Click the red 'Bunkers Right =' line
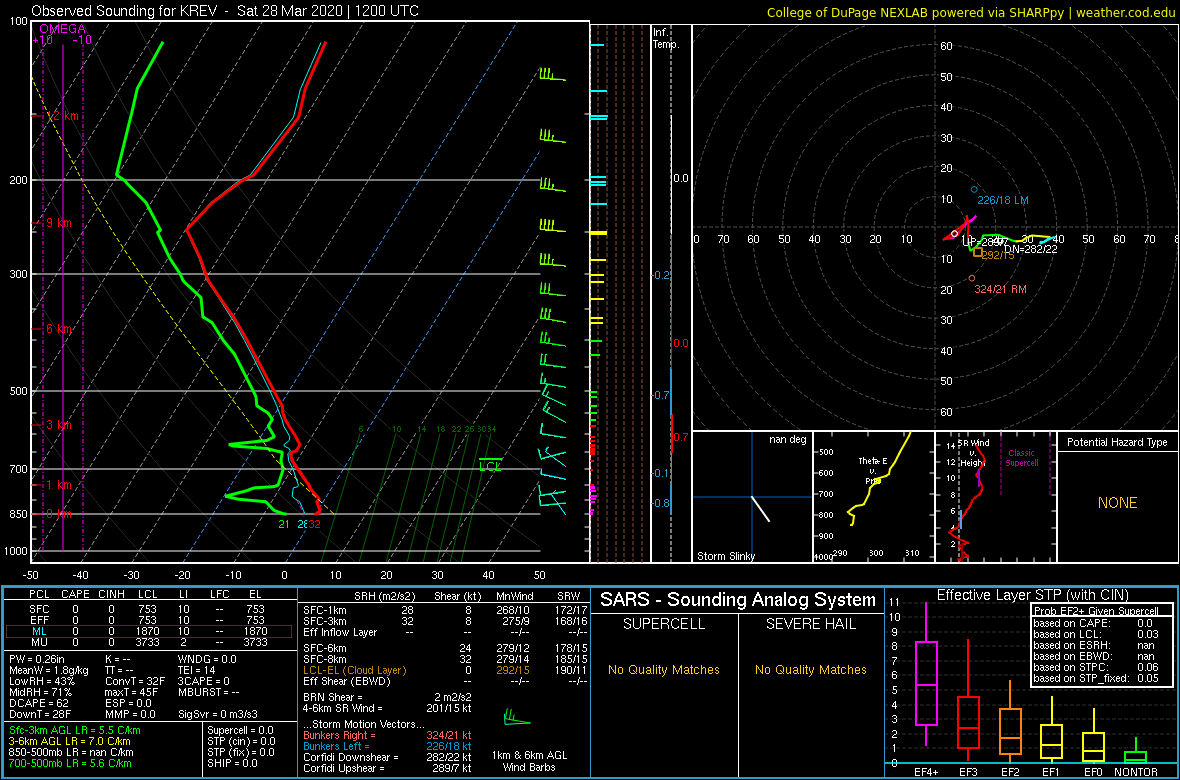The height and width of the screenshot is (780, 1180). [386, 735]
